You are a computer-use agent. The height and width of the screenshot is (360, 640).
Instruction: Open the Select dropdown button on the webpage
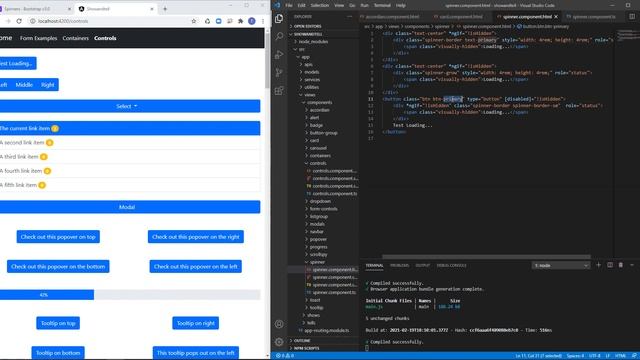pos(127,106)
